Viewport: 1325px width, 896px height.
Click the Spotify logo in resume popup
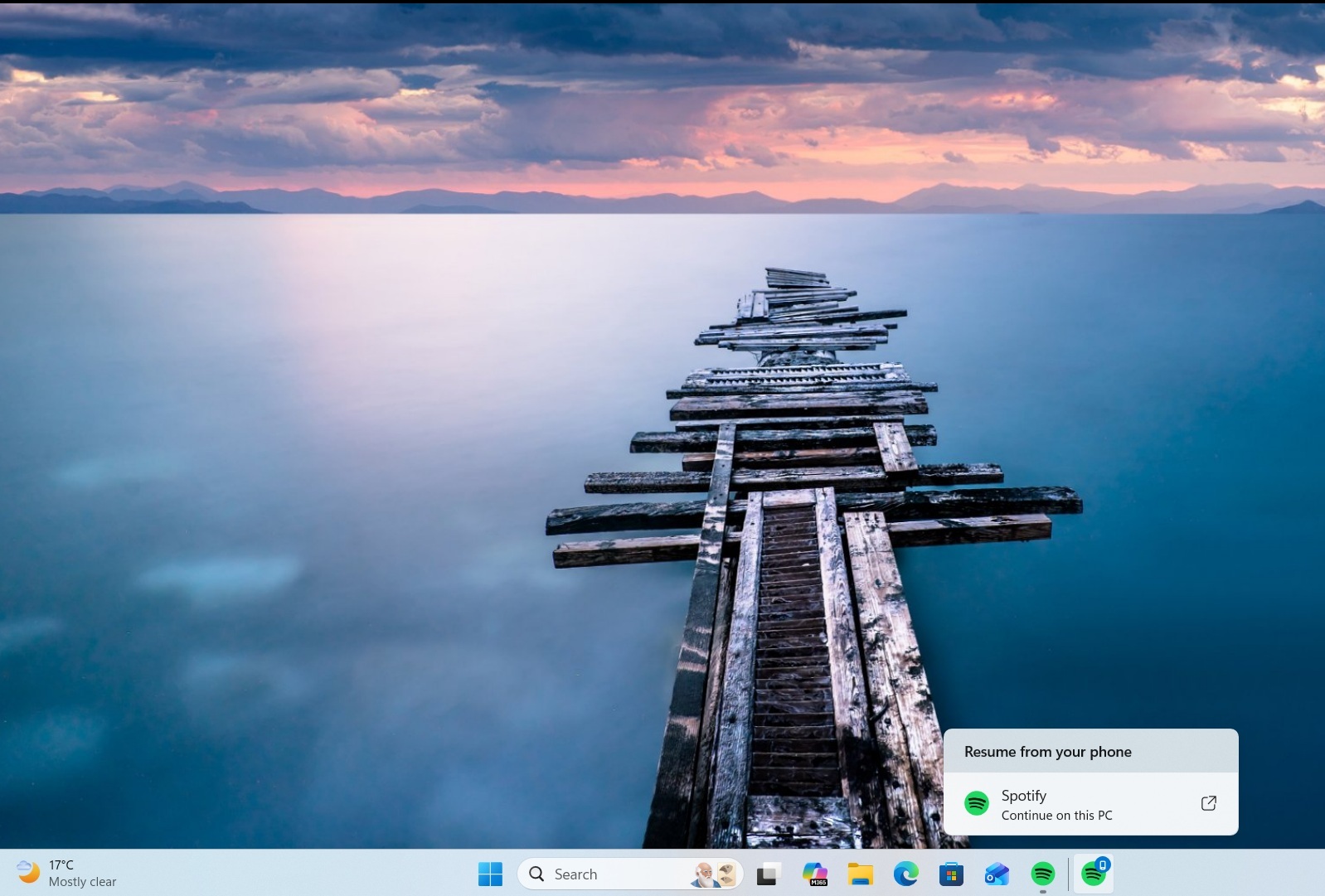[x=977, y=803]
